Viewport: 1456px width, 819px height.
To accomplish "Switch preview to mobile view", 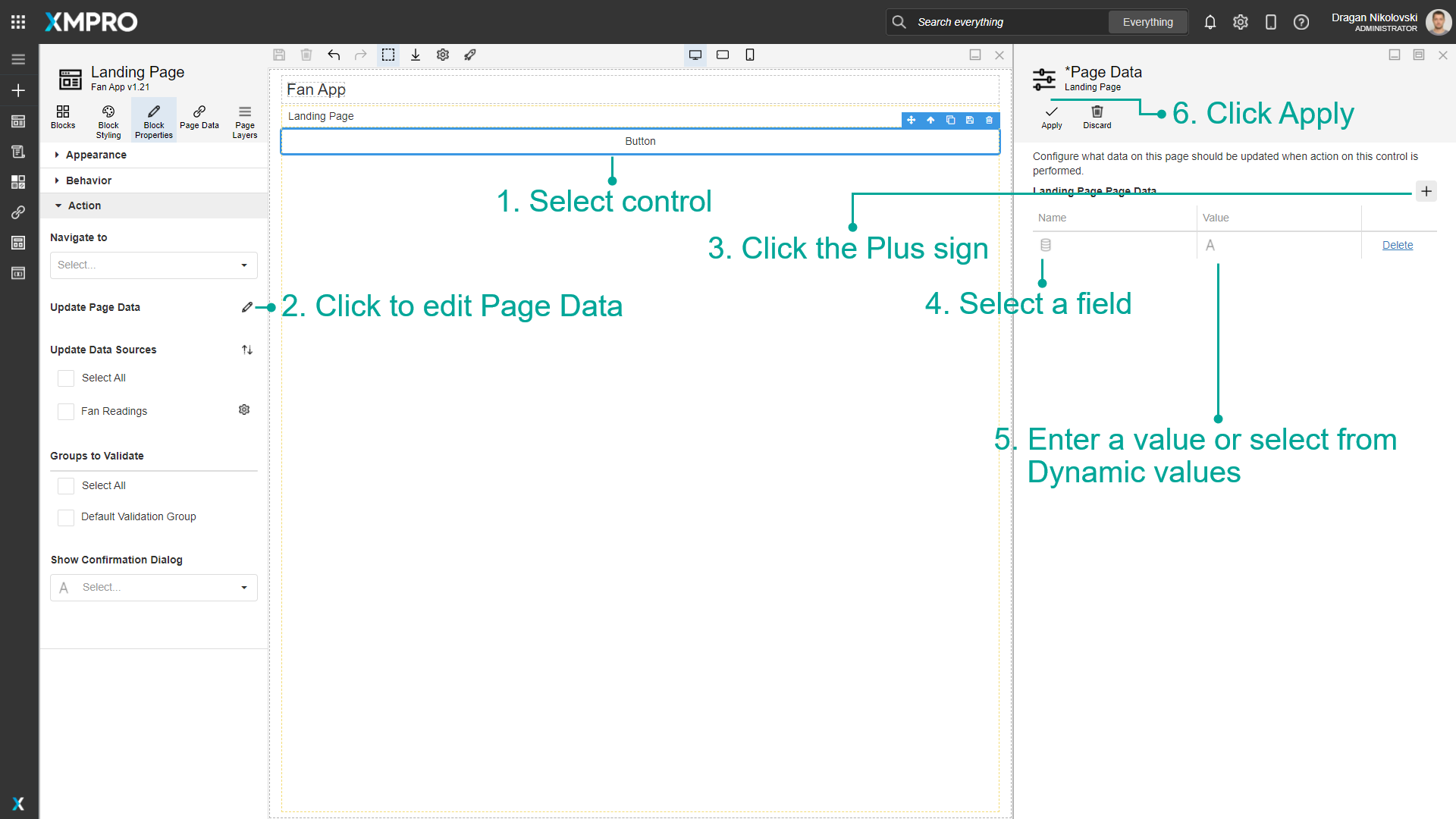I will pyautogui.click(x=750, y=55).
